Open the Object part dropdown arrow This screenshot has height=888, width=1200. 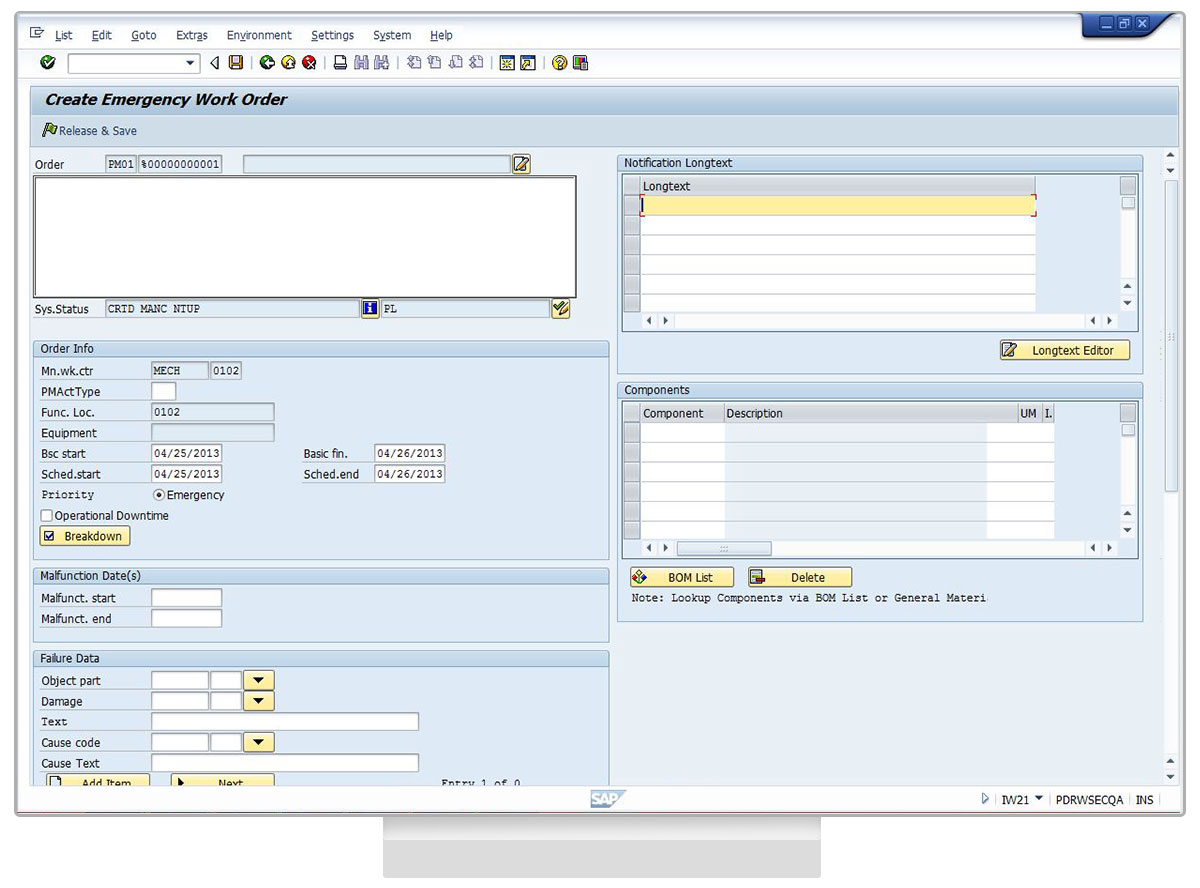click(258, 681)
